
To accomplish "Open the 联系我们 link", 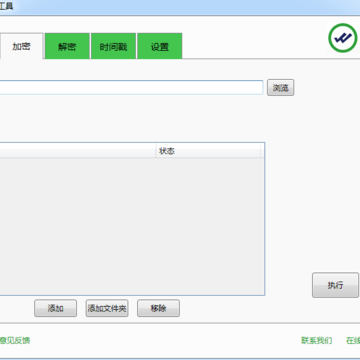I will click(316, 340).
